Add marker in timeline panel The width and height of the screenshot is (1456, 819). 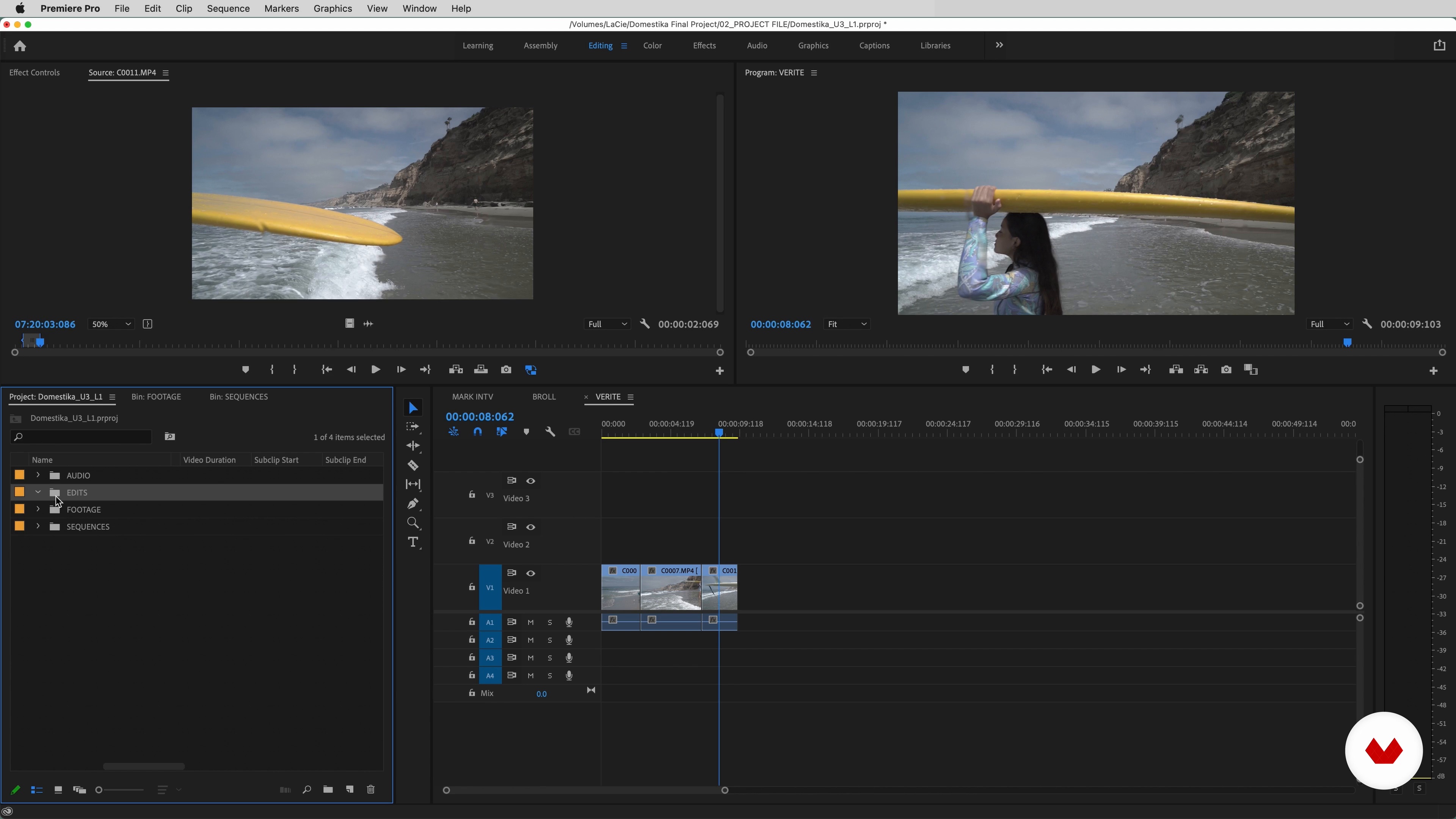tap(526, 432)
